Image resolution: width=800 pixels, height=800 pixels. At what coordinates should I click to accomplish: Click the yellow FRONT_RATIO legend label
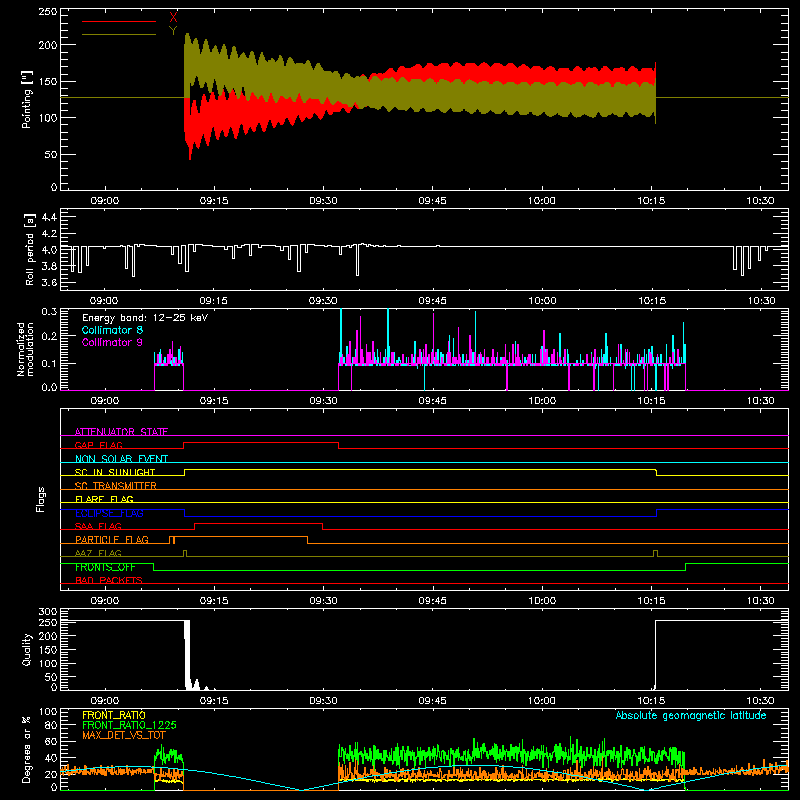(x=114, y=715)
